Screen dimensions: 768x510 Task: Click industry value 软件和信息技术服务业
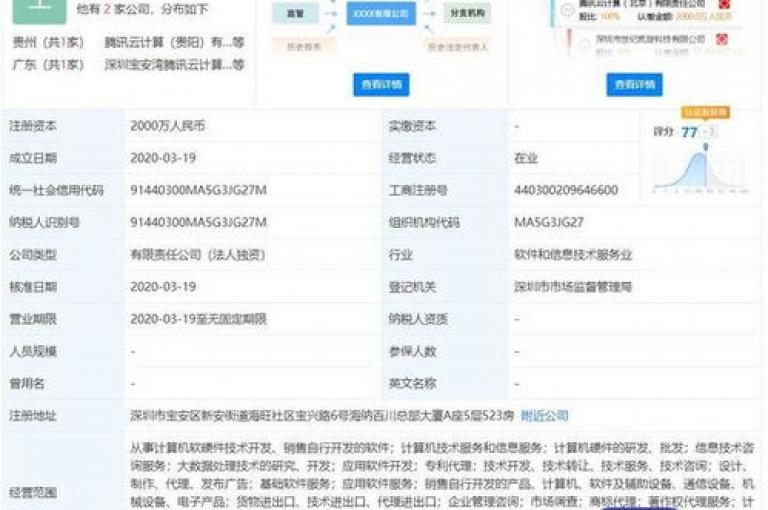pos(573,255)
